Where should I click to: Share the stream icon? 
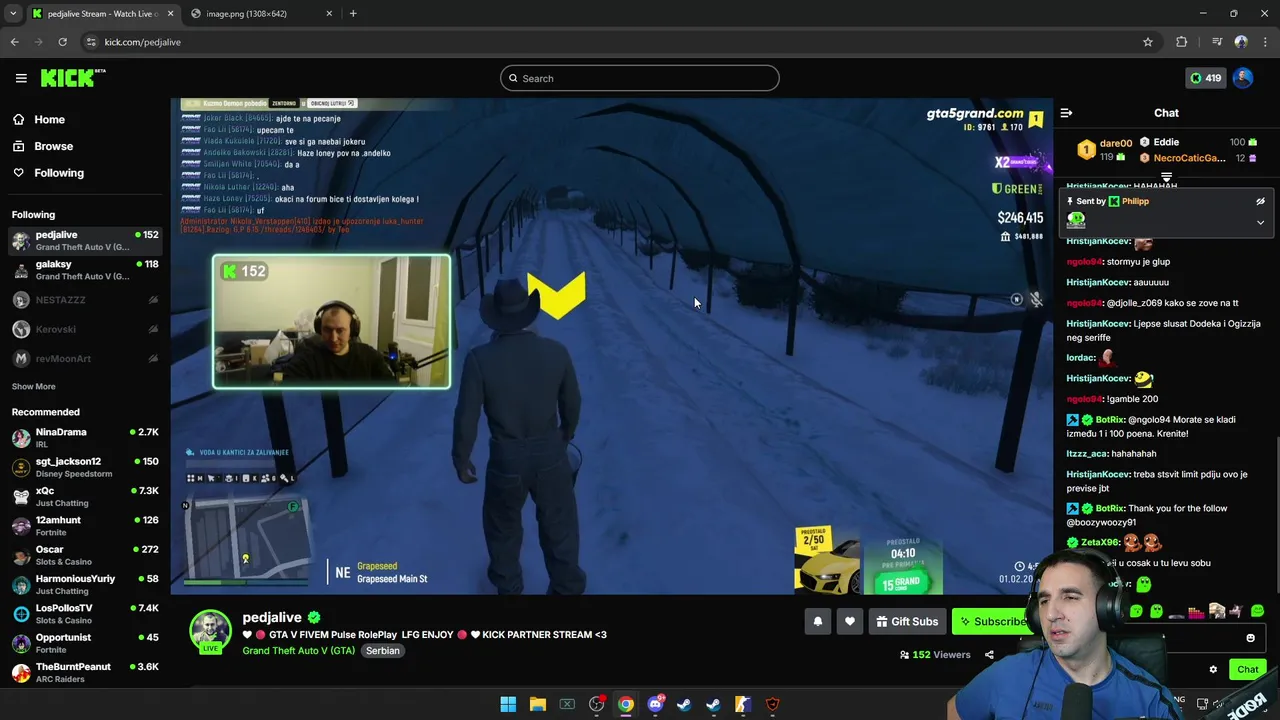[989, 655]
